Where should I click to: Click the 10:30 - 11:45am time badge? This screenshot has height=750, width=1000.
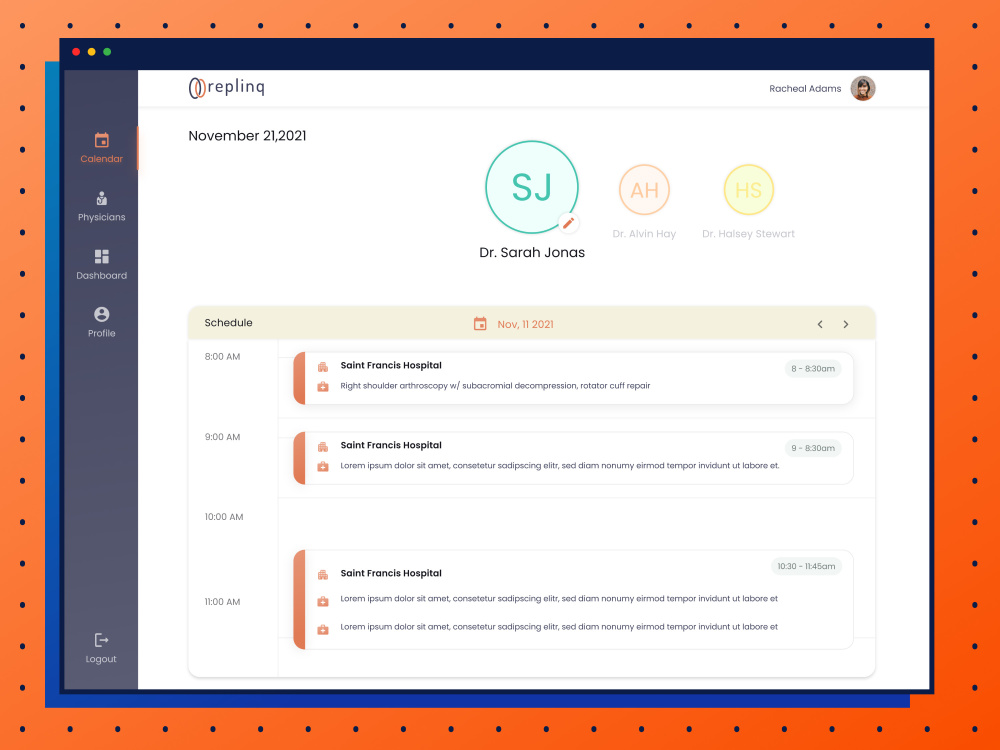[806, 566]
